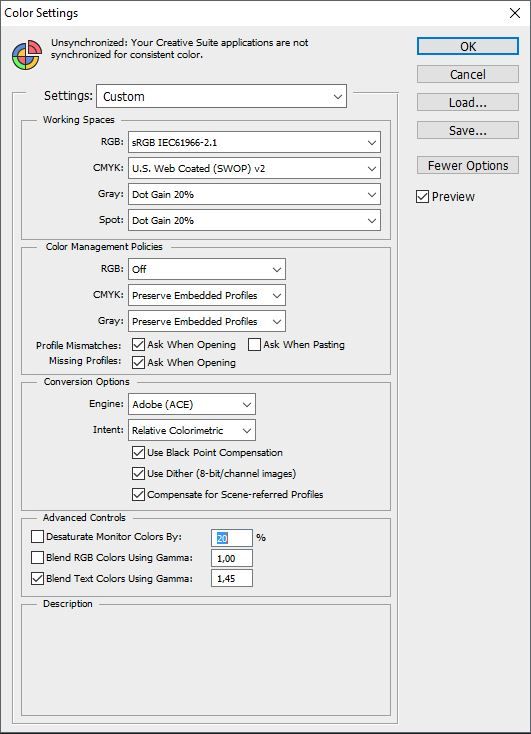Click the Load... button
The width and height of the screenshot is (531, 734).
tap(468, 102)
